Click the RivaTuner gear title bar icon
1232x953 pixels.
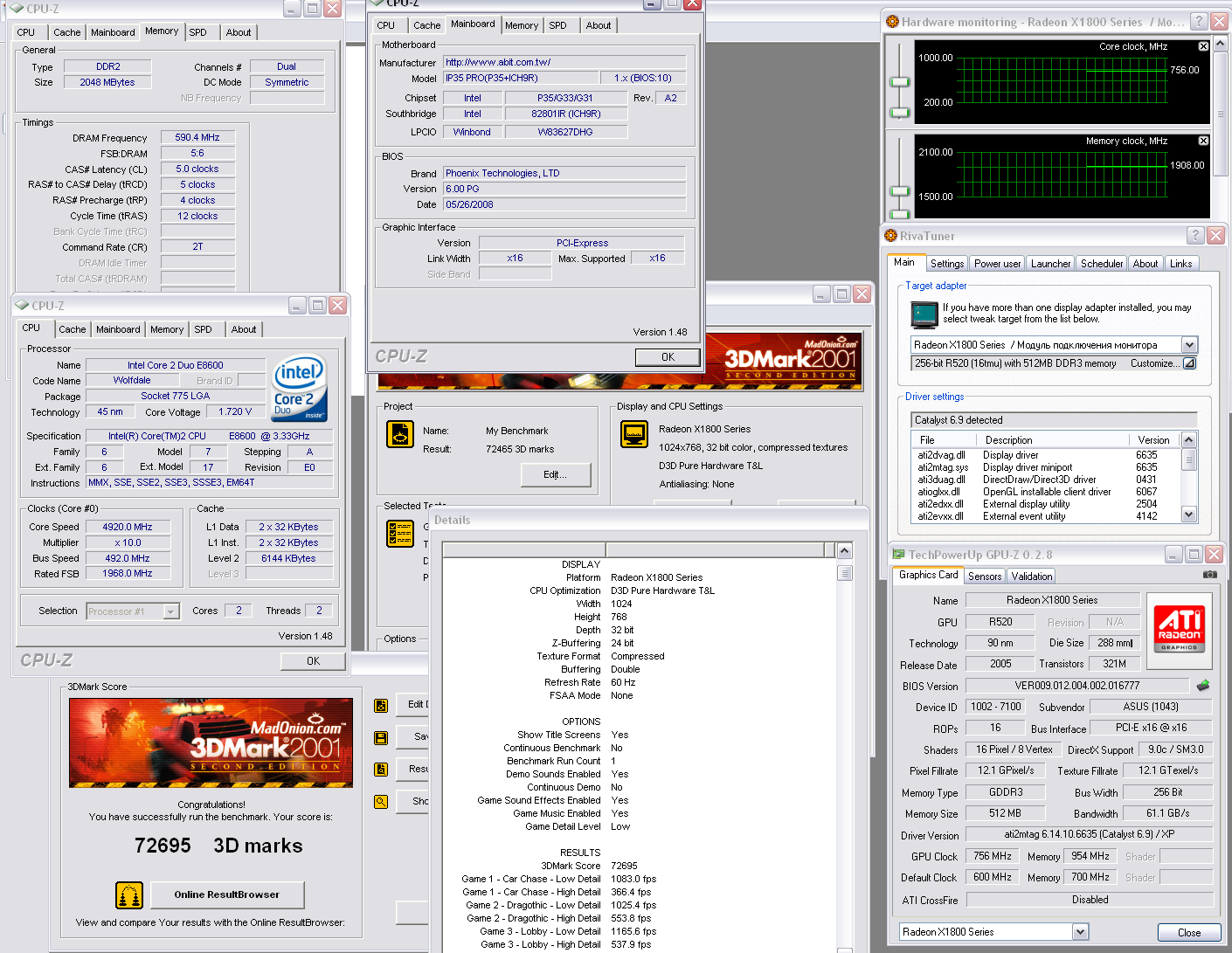click(891, 236)
